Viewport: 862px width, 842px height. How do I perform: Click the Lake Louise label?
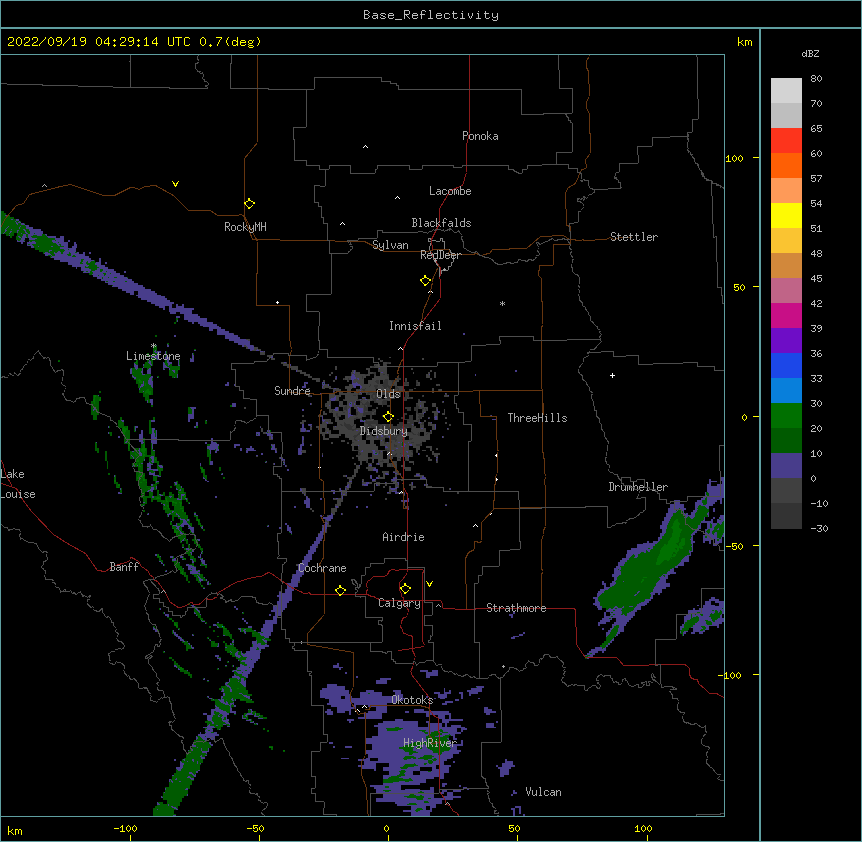(x=18, y=484)
